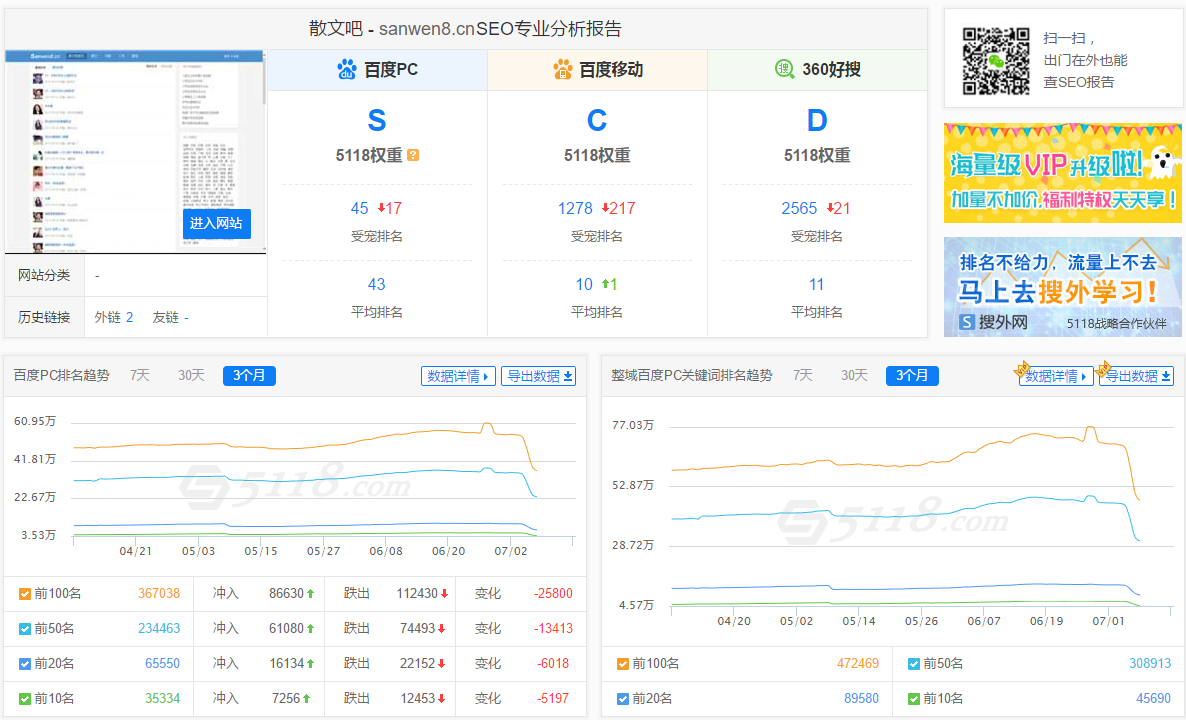Viewport: 1186px width, 720px height.
Task: Click the question mark icon beside 5118权重
Action: (413, 155)
